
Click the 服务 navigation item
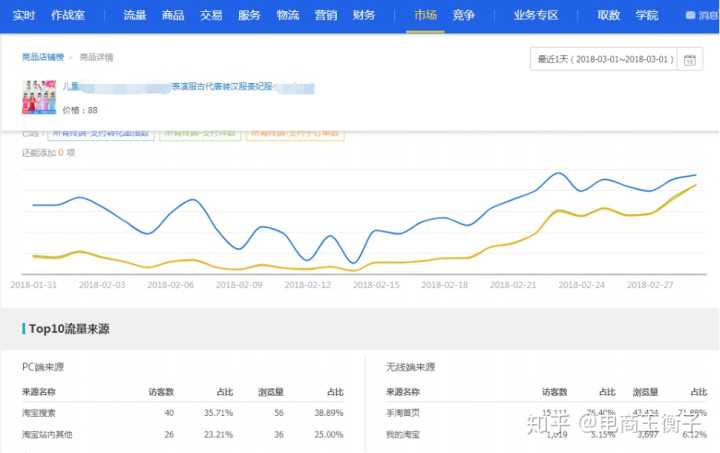point(250,16)
